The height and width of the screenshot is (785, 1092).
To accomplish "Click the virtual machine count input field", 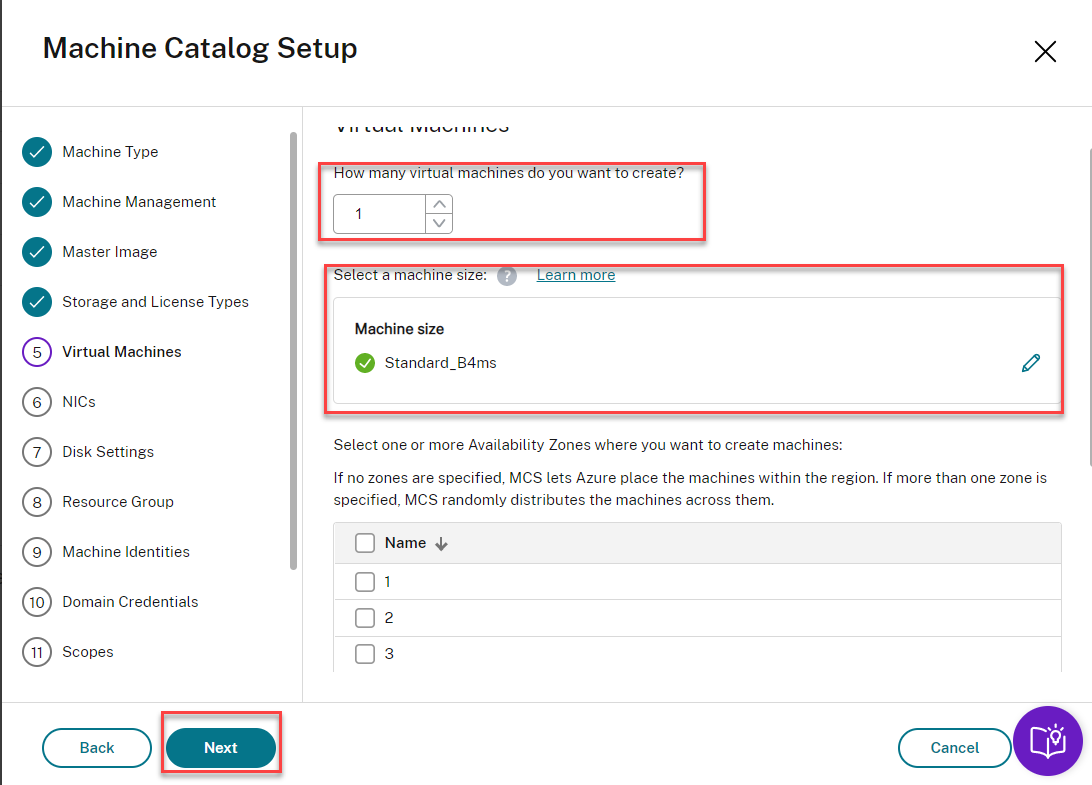I will pos(378,214).
